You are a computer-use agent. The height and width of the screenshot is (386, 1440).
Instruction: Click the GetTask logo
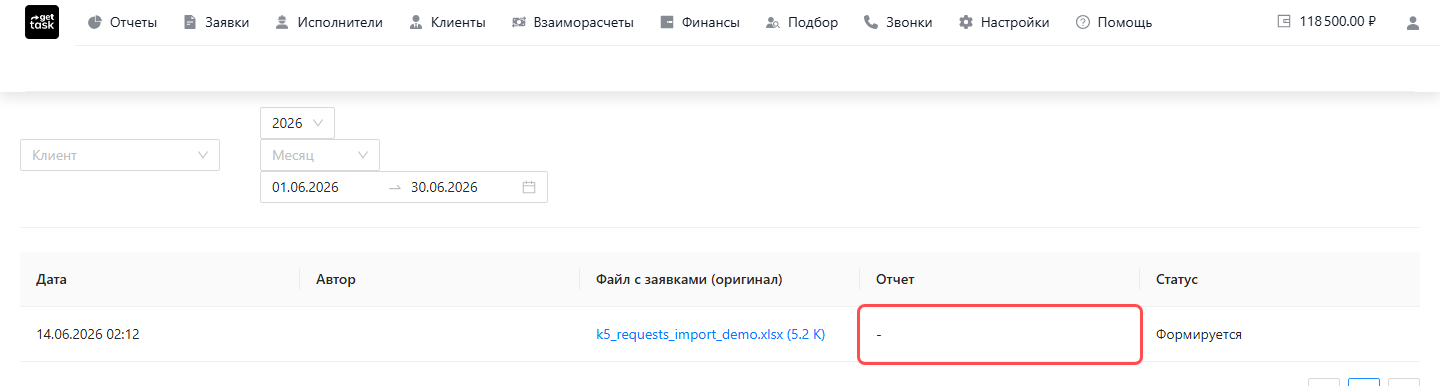42,22
